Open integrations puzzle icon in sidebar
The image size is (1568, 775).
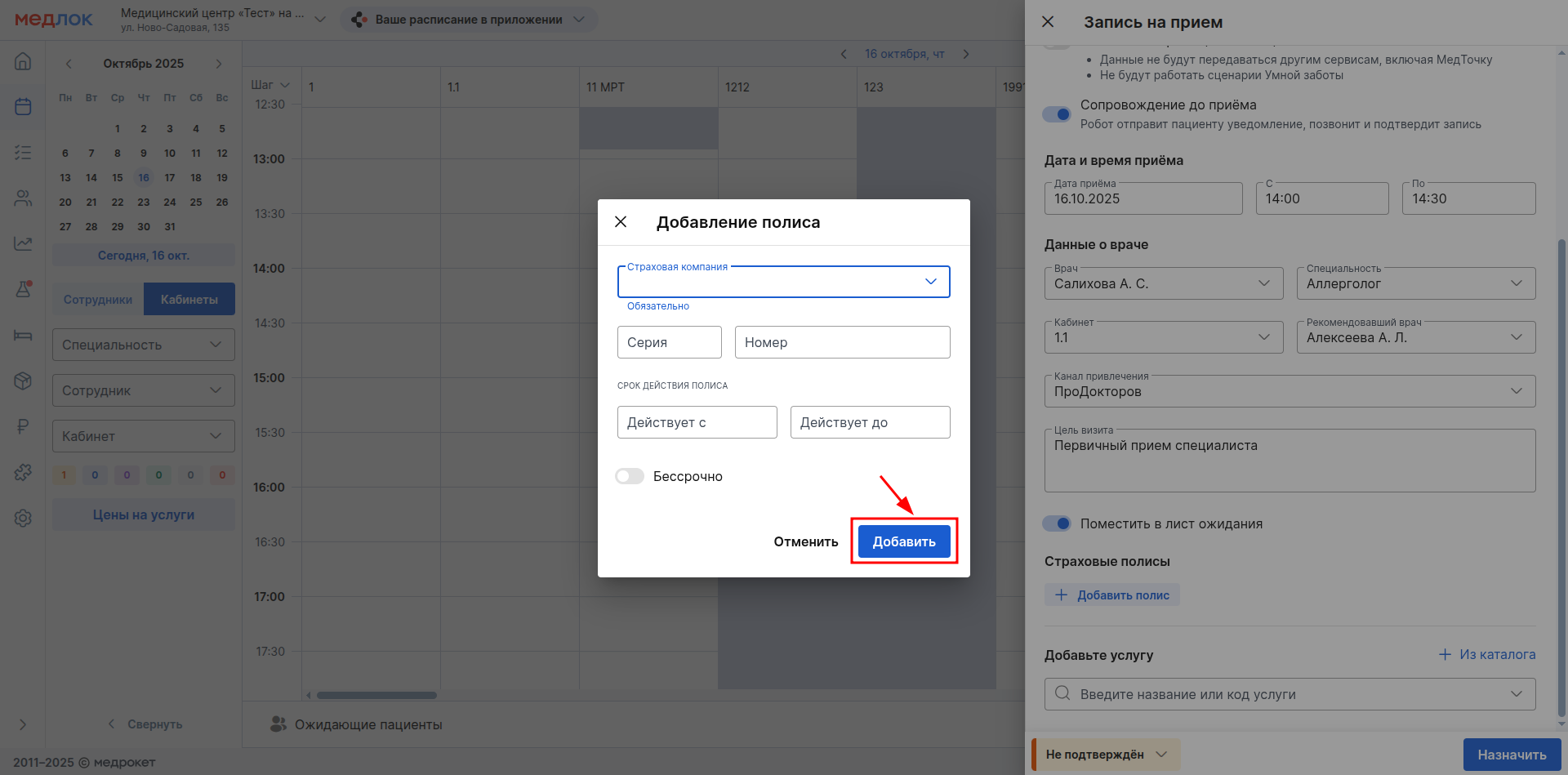click(23, 472)
